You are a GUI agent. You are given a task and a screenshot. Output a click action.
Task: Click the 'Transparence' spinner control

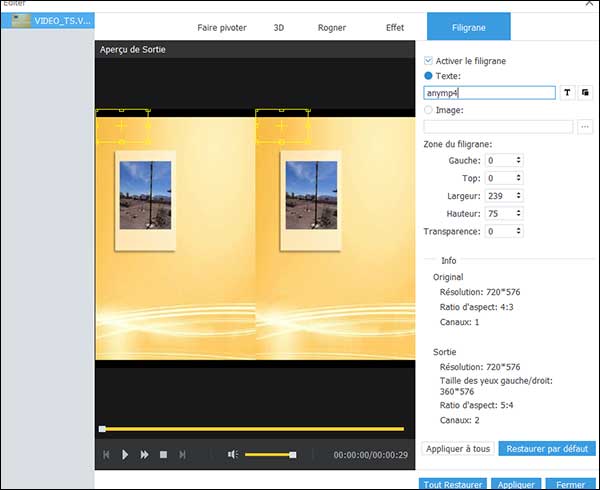coord(518,231)
